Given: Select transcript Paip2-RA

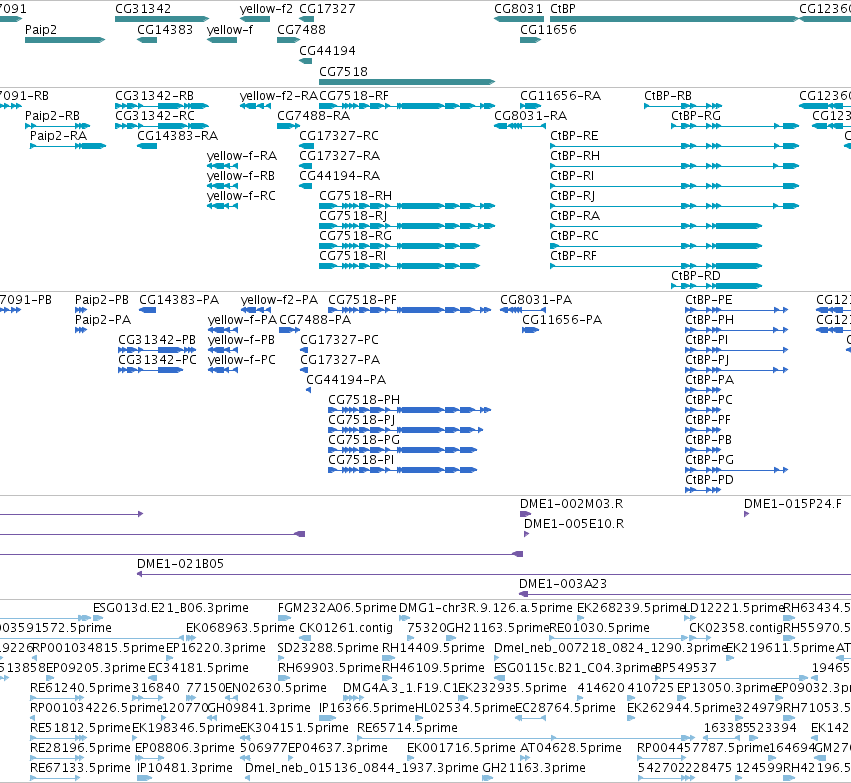Looking at the screenshot, I should 68,146.
